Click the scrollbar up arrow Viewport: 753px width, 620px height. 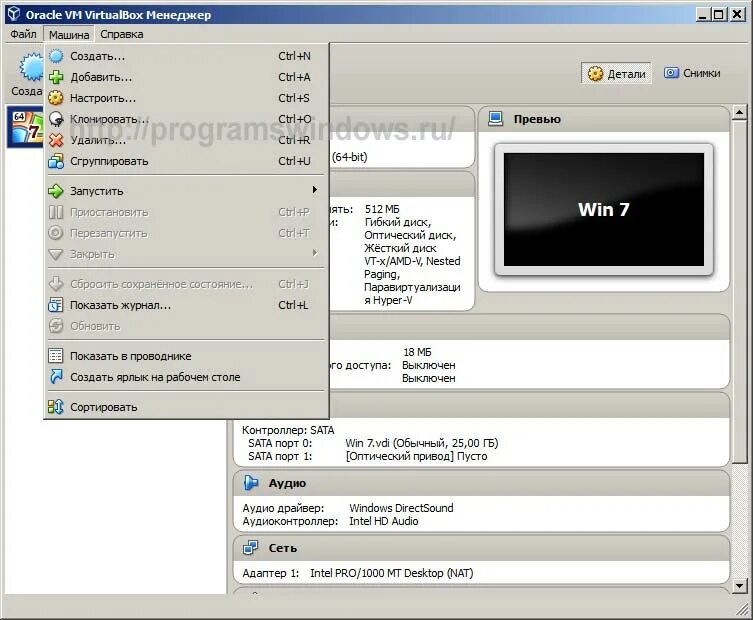point(739,113)
